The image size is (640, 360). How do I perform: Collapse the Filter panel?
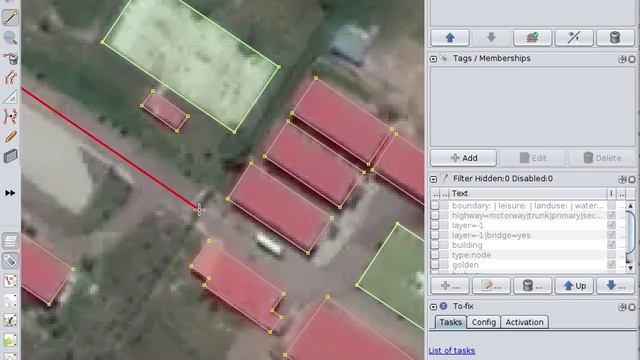coord(433,179)
